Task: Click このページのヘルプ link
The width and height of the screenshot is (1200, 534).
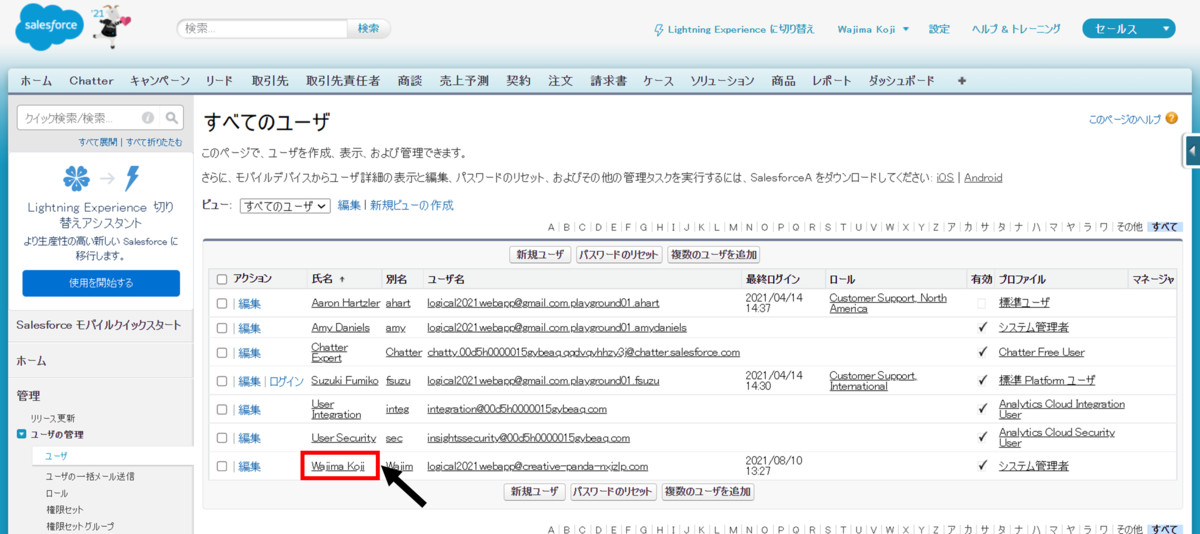Action: pyautogui.click(x=1125, y=119)
